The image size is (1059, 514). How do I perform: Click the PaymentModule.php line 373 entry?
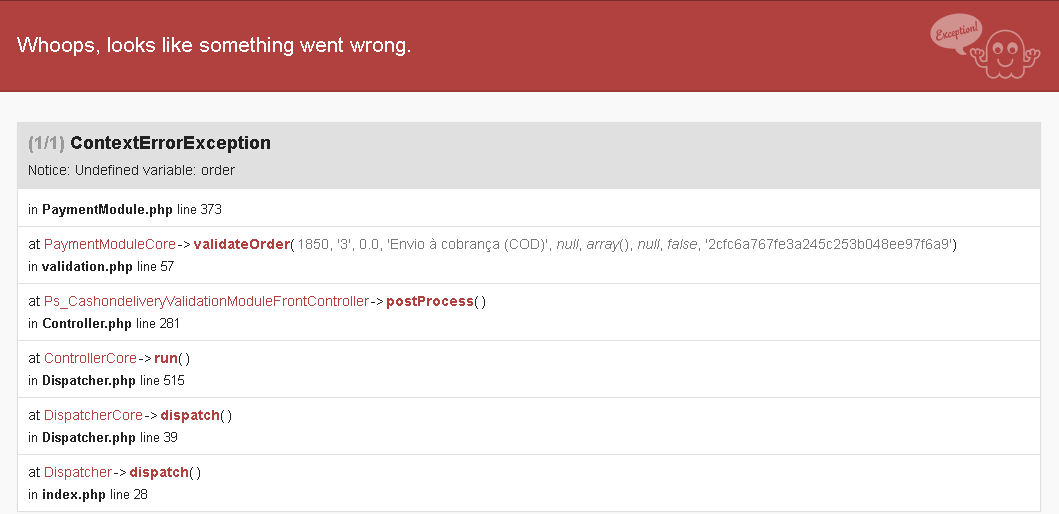tap(125, 209)
